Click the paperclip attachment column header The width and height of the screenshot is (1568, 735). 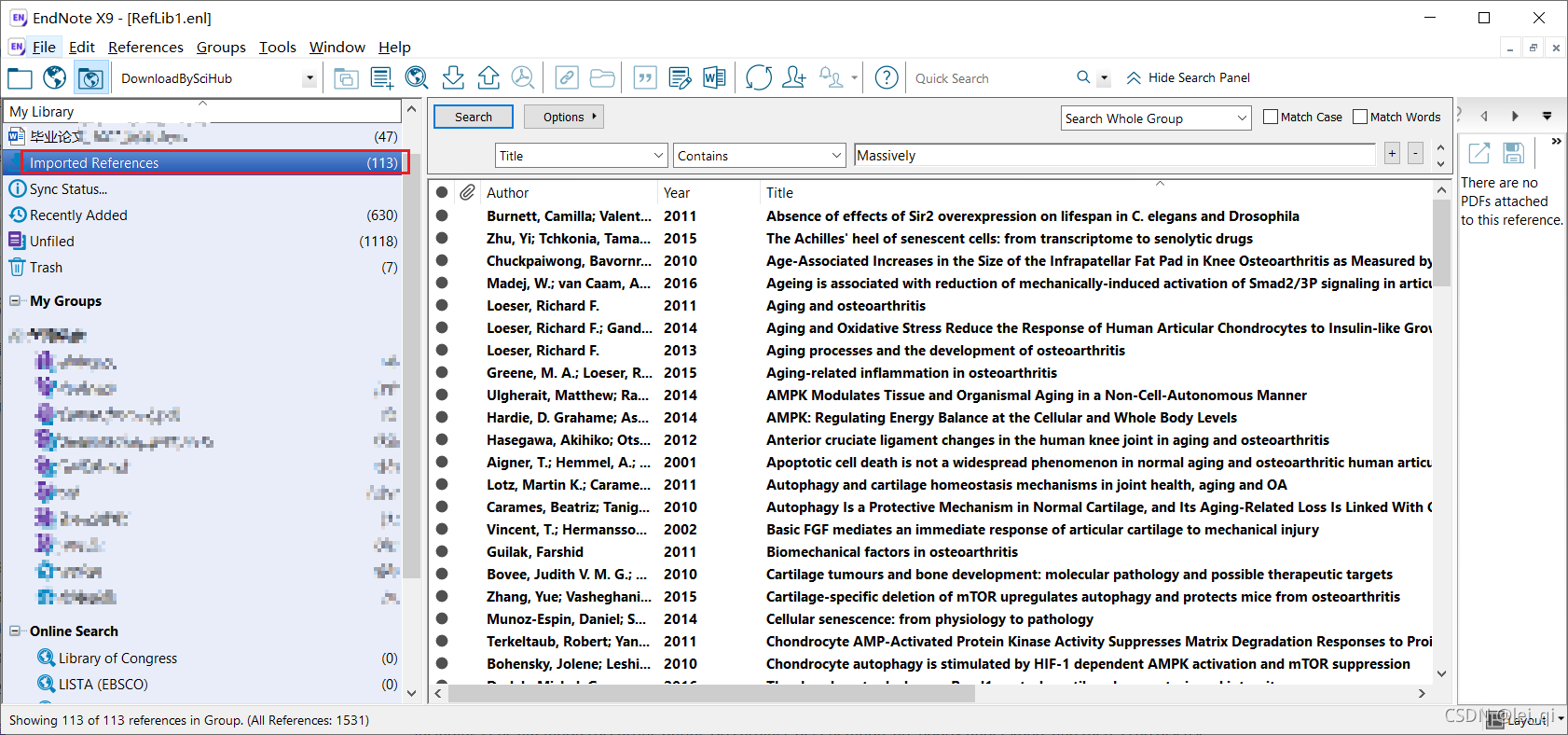pyautogui.click(x=467, y=192)
